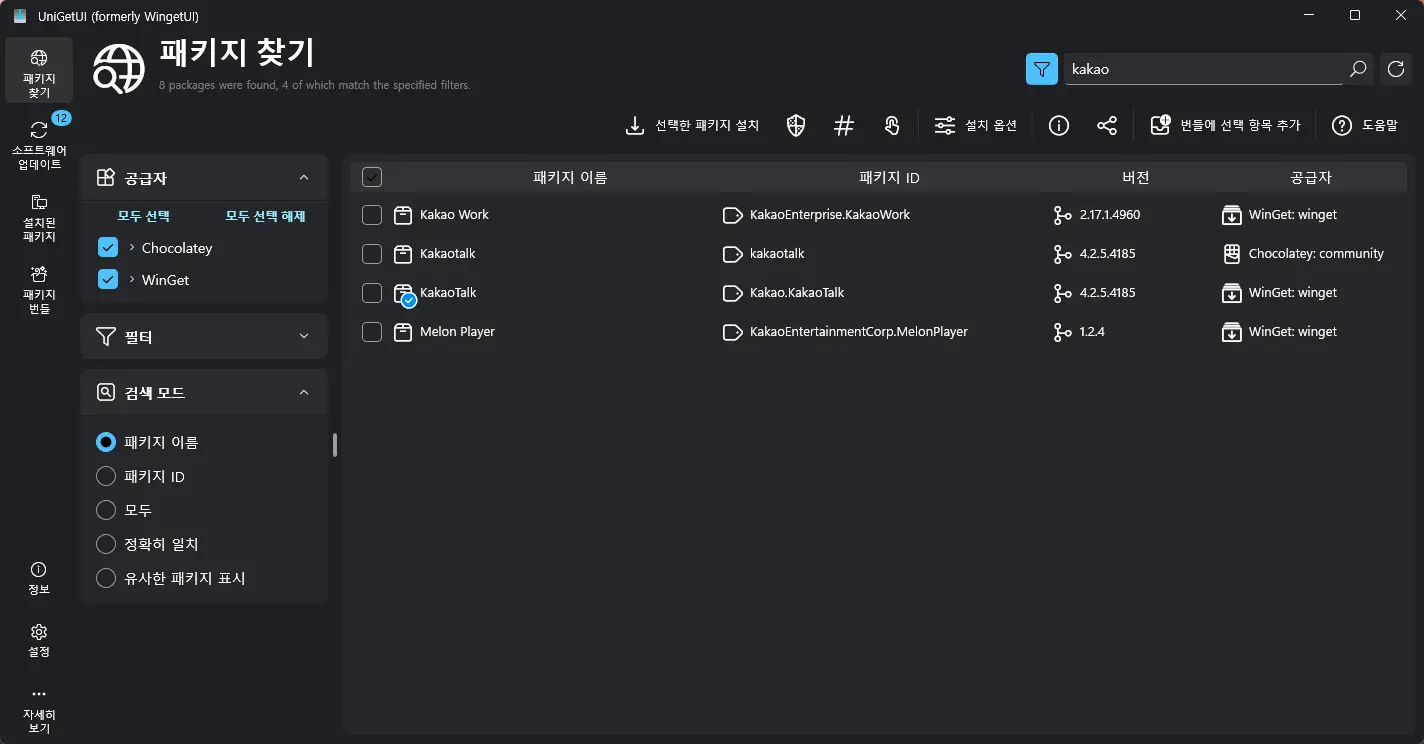Click WinGet source icon in Kakao Work row
Screen dimensions: 1424x744
click(1232, 215)
